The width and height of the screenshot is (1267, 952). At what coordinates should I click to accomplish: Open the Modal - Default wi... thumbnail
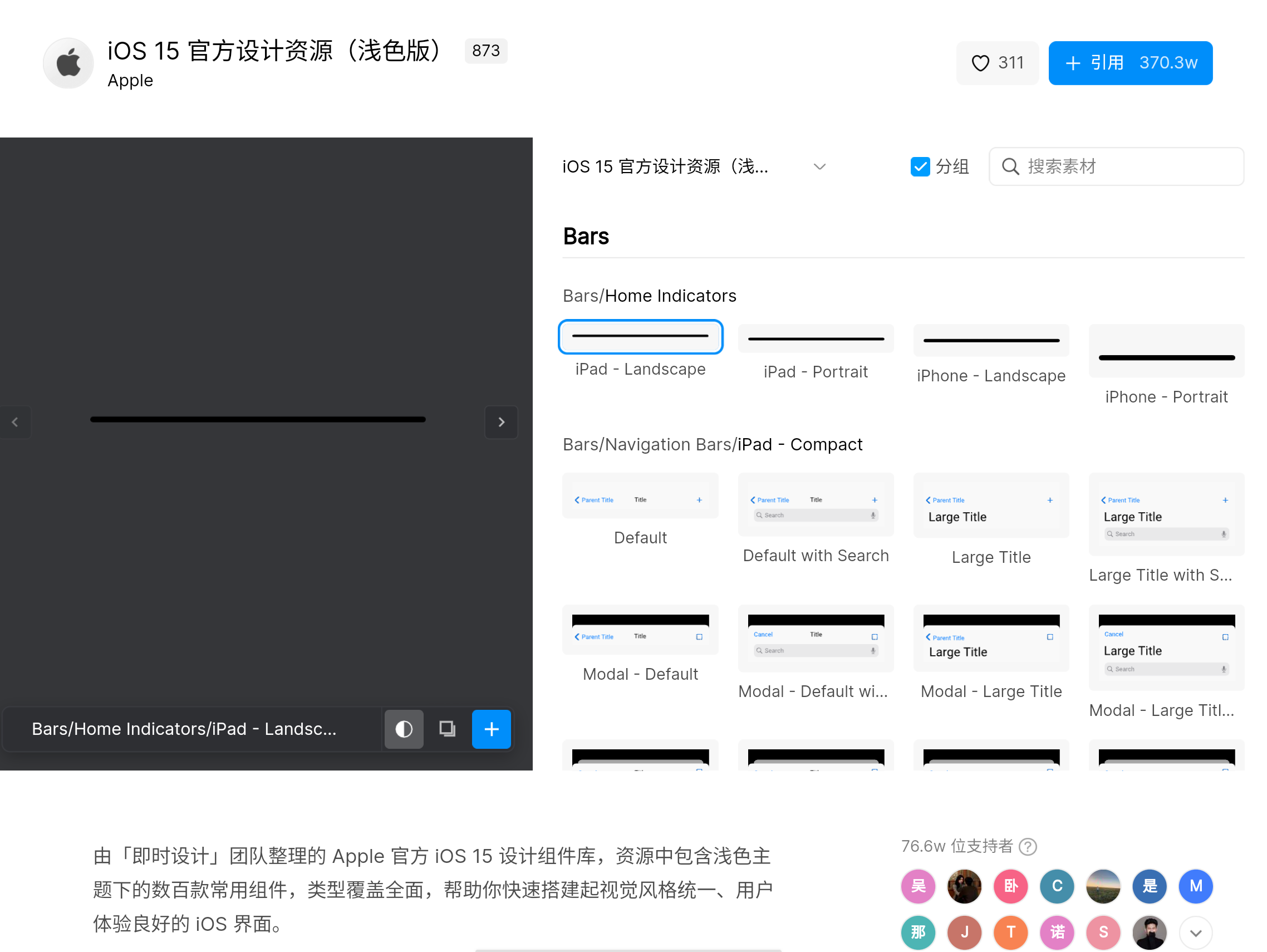coord(816,639)
